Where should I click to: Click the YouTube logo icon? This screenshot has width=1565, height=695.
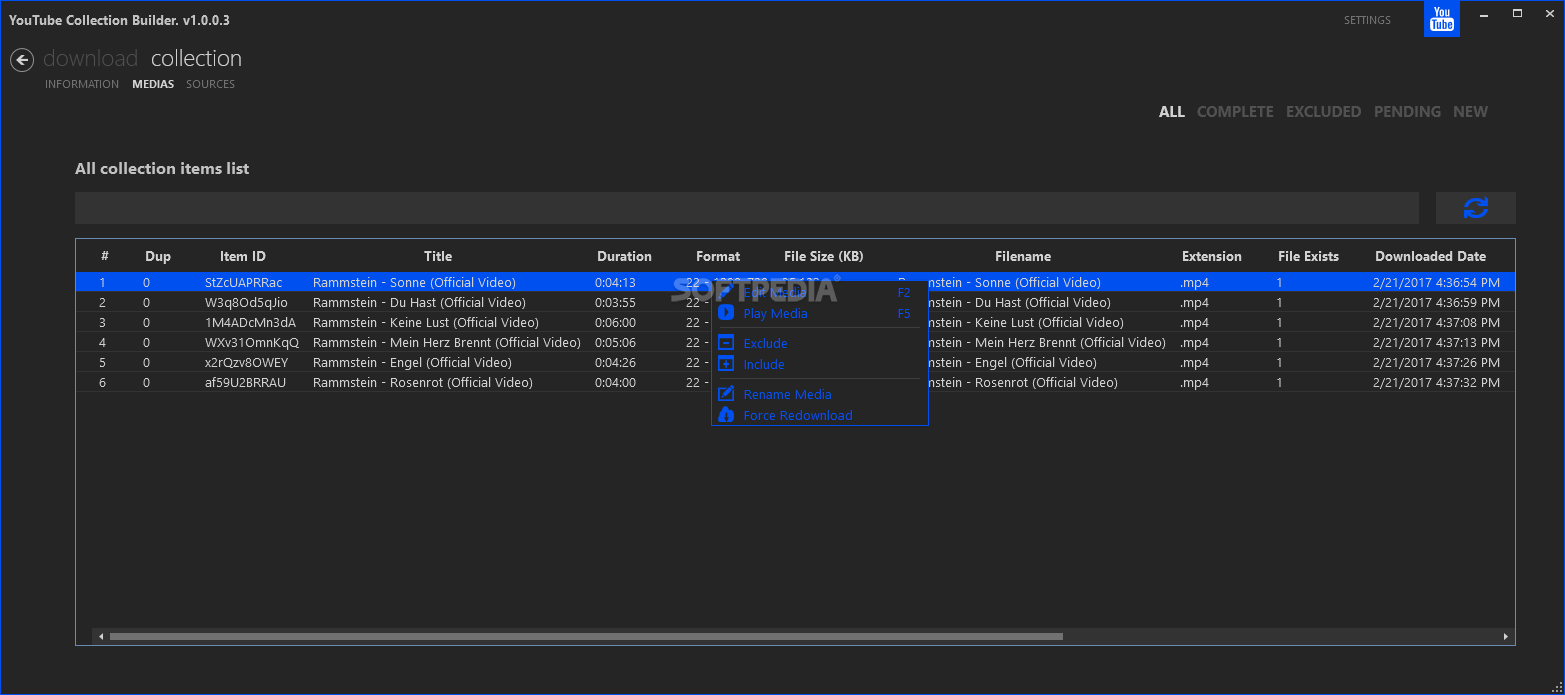tap(1441, 19)
